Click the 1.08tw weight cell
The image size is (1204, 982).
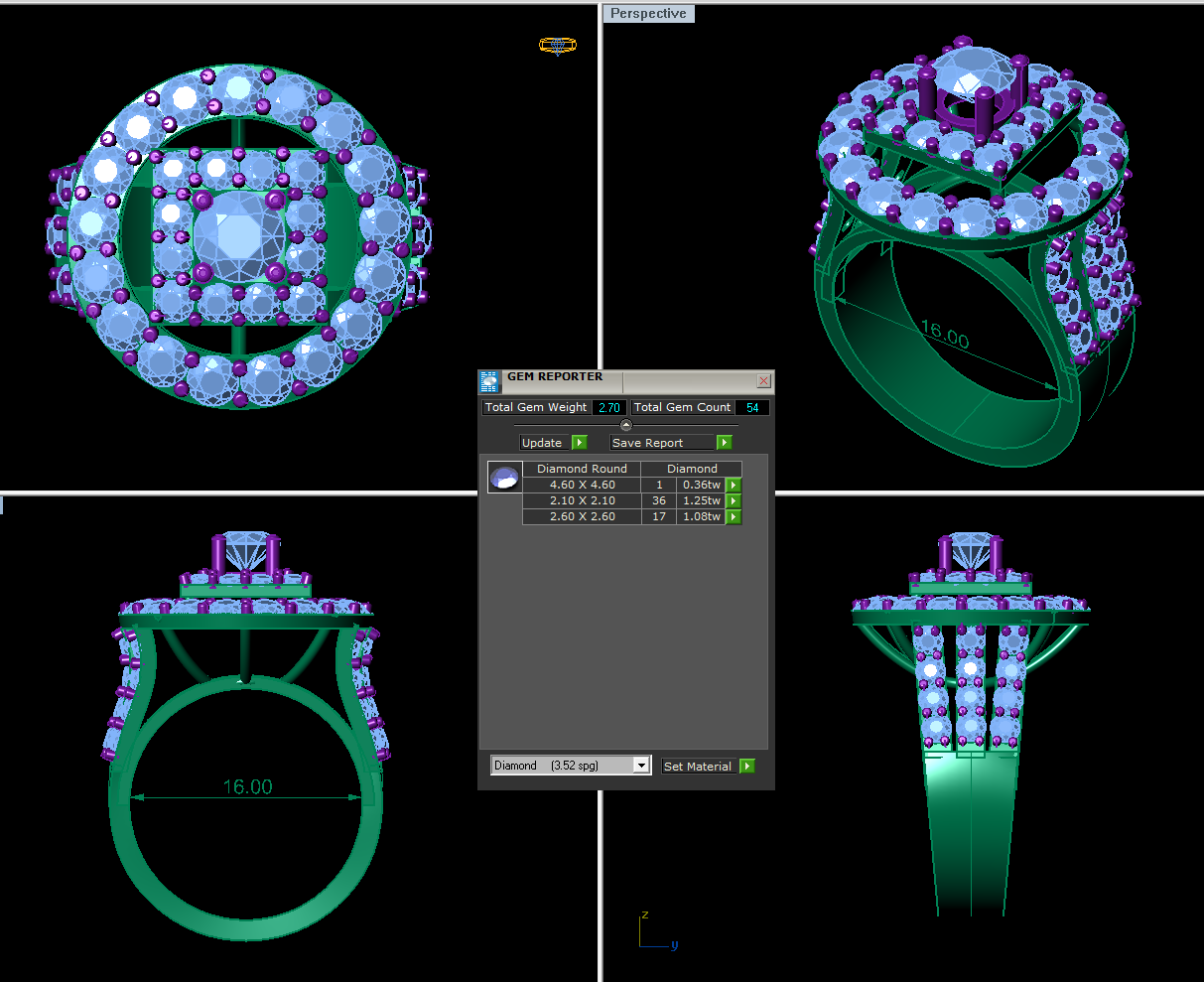701,516
